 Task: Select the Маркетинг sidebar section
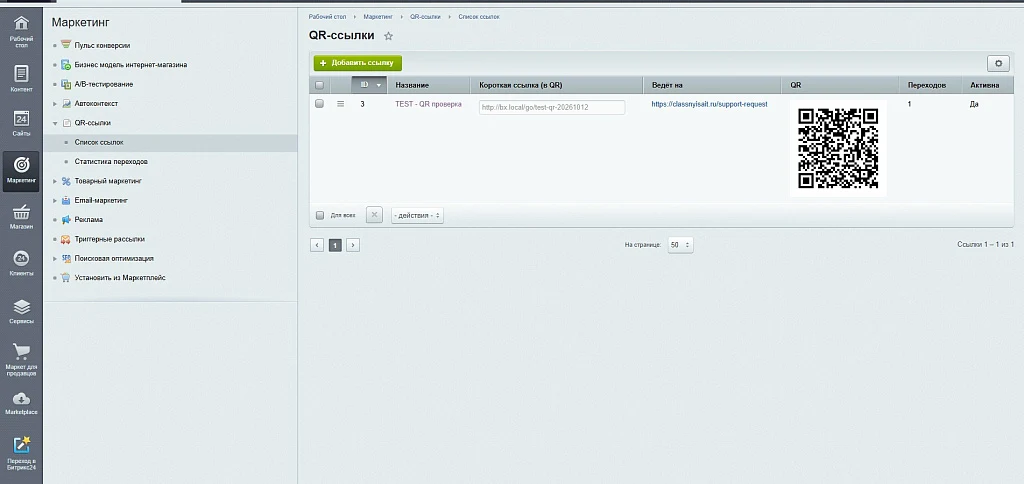tap(21, 171)
